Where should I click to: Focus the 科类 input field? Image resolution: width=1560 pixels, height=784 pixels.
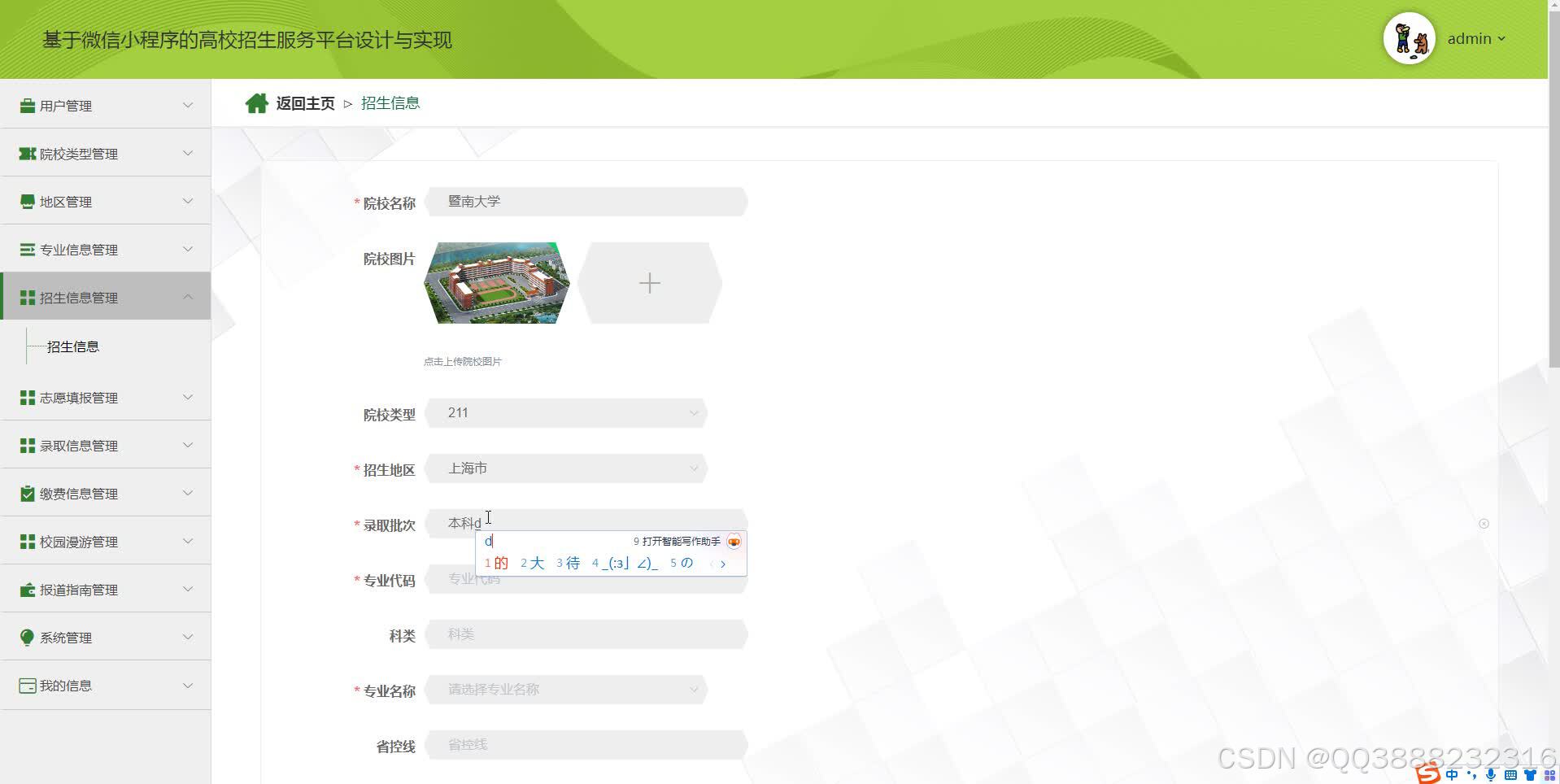586,634
